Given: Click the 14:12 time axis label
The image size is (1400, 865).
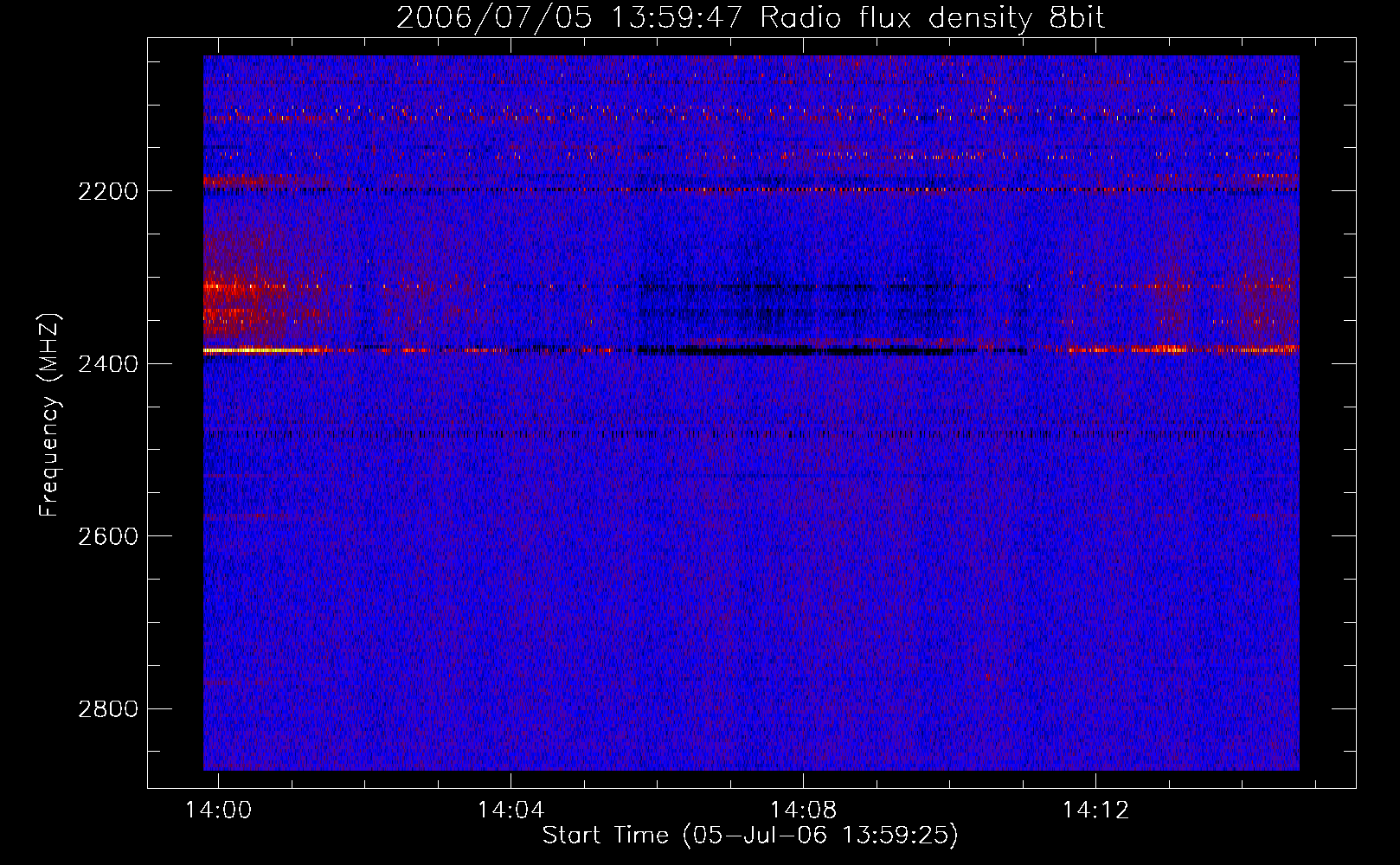Looking at the screenshot, I should (x=1095, y=810).
